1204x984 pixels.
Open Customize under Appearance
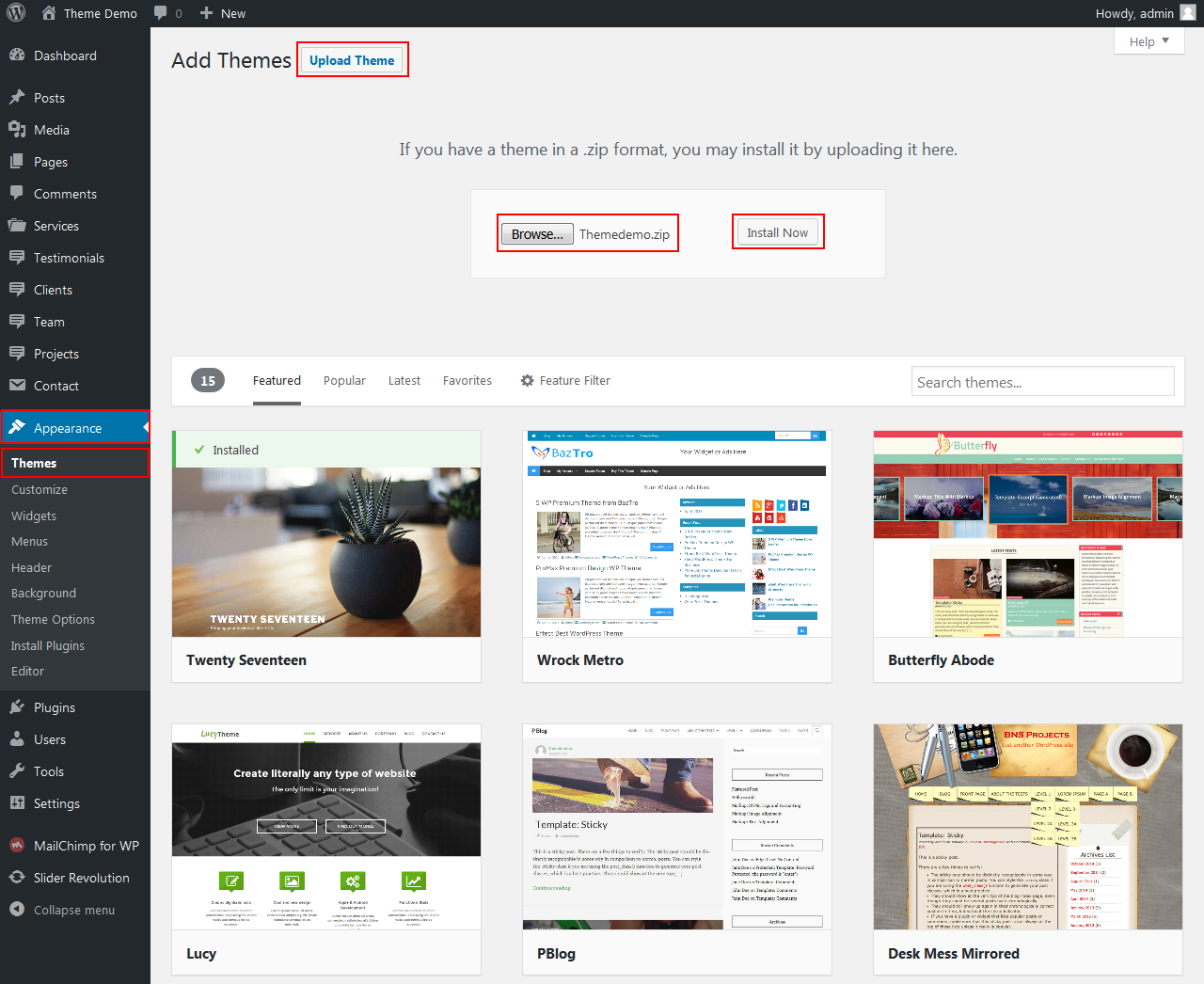pos(40,490)
